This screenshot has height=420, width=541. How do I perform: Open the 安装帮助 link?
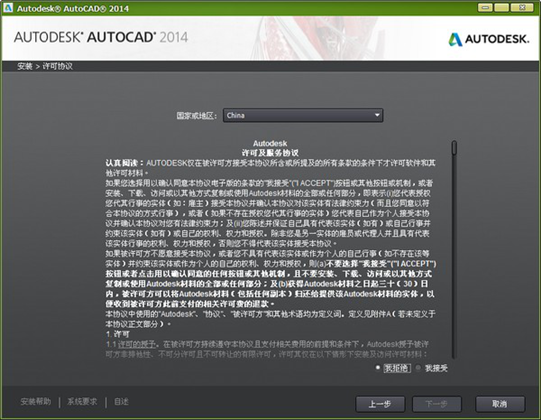pyautogui.click(x=36, y=402)
